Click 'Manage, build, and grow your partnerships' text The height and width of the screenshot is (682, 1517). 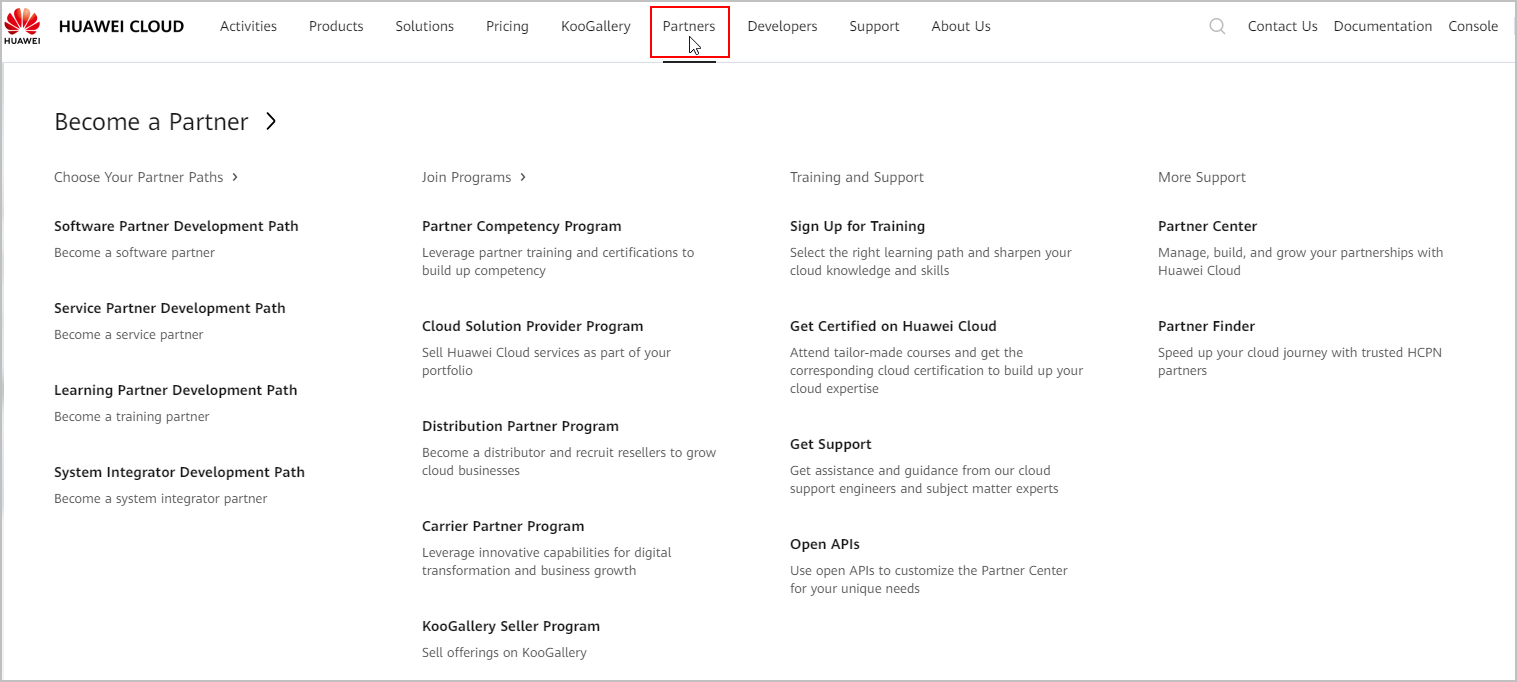[1301, 262]
